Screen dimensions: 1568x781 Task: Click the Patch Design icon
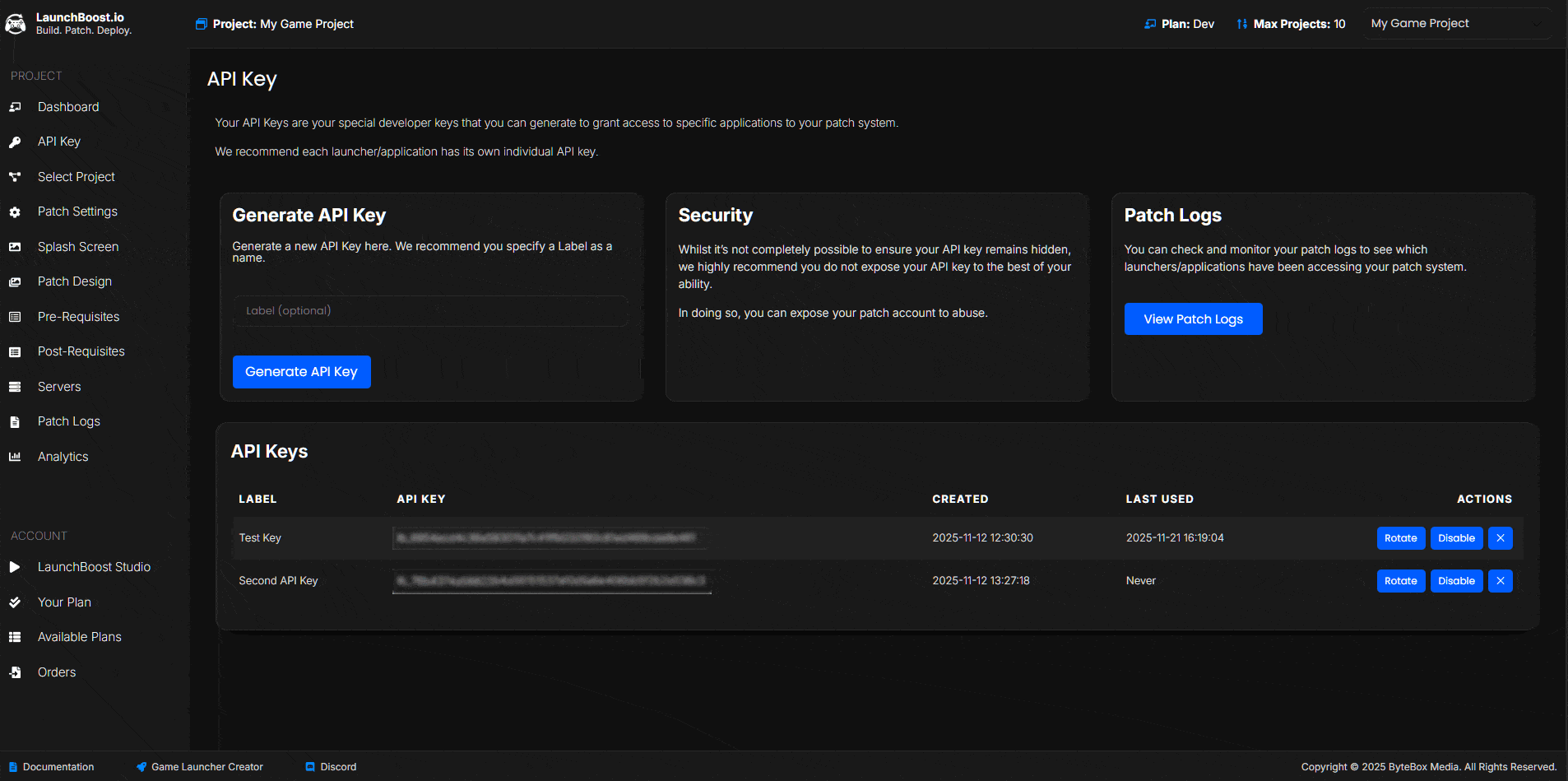tap(15, 281)
